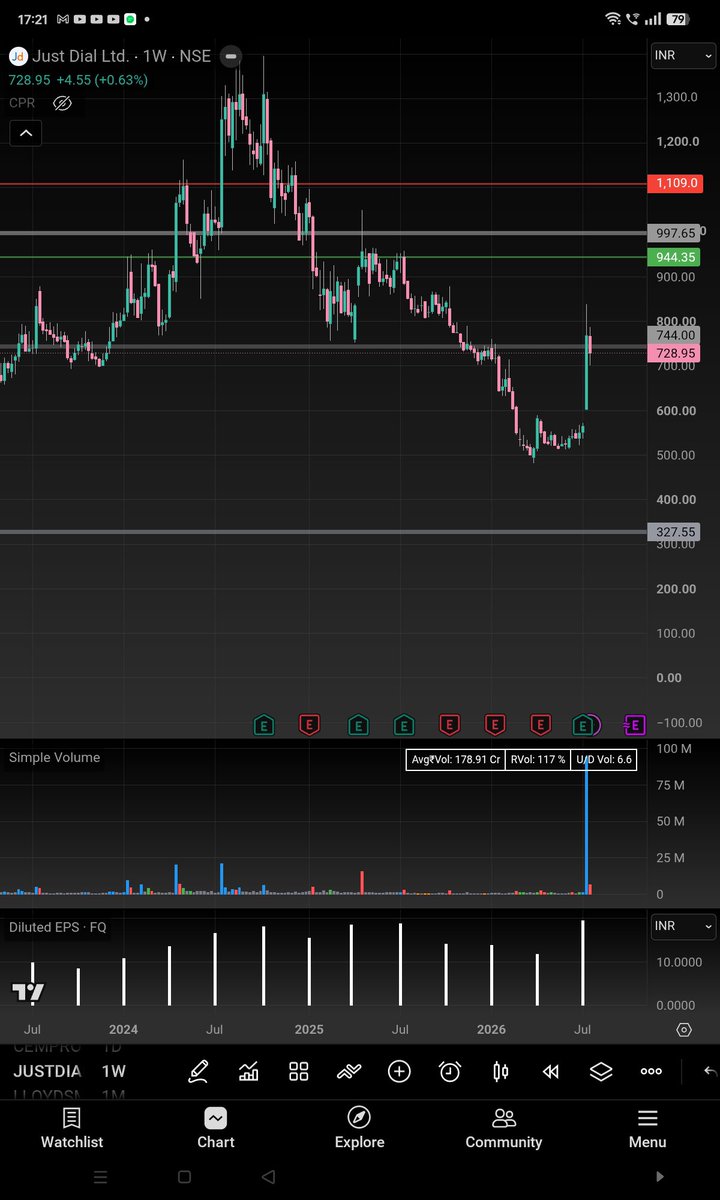The height and width of the screenshot is (1200, 720).
Task: Open the INR dropdown in Diluted EPS pane
Action: pyautogui.click(x=683, y=927)
